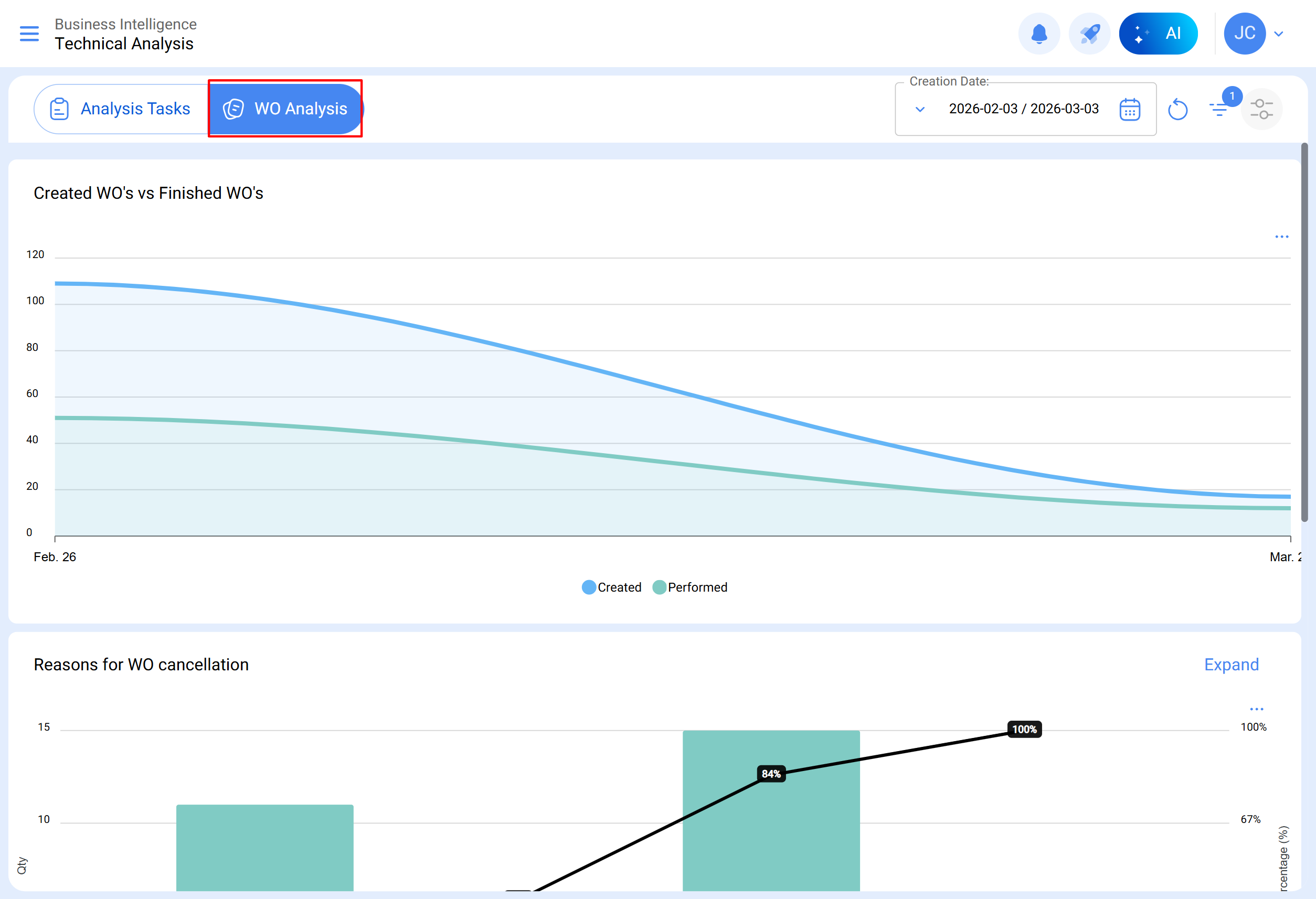
Task: Click the notifications bell icon
Action: pos(1038,34)
